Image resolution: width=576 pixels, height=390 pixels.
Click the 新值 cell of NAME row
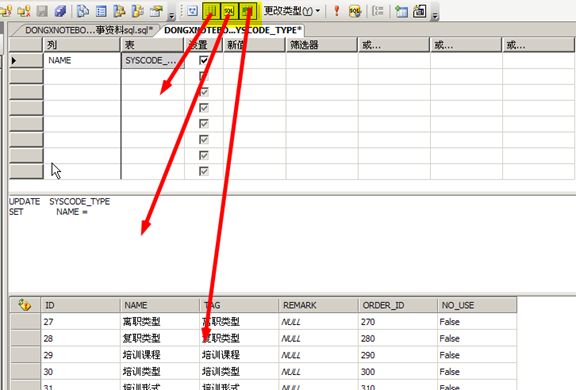click(254, 60)
